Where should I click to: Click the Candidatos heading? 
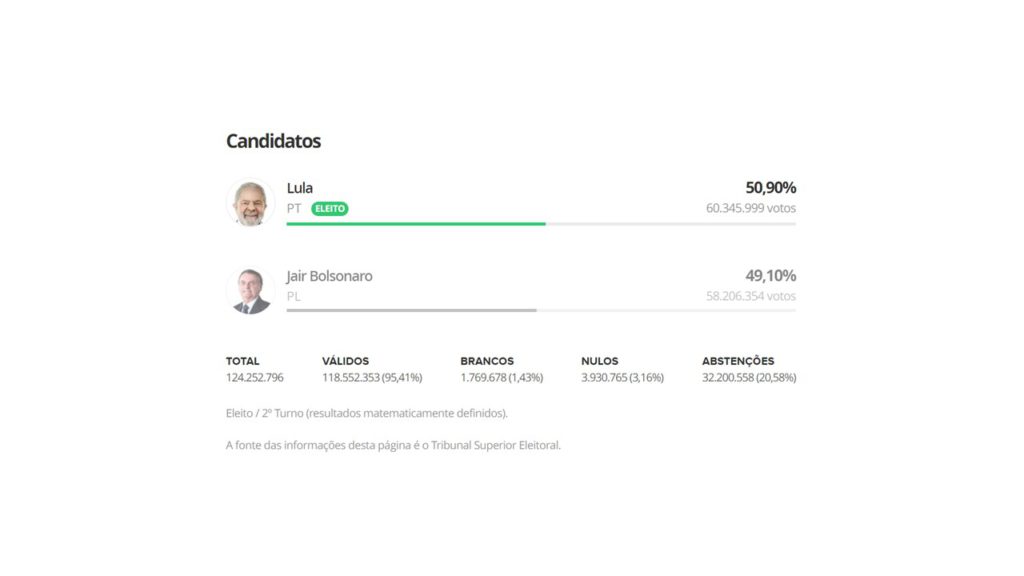(x=273, y=141)
